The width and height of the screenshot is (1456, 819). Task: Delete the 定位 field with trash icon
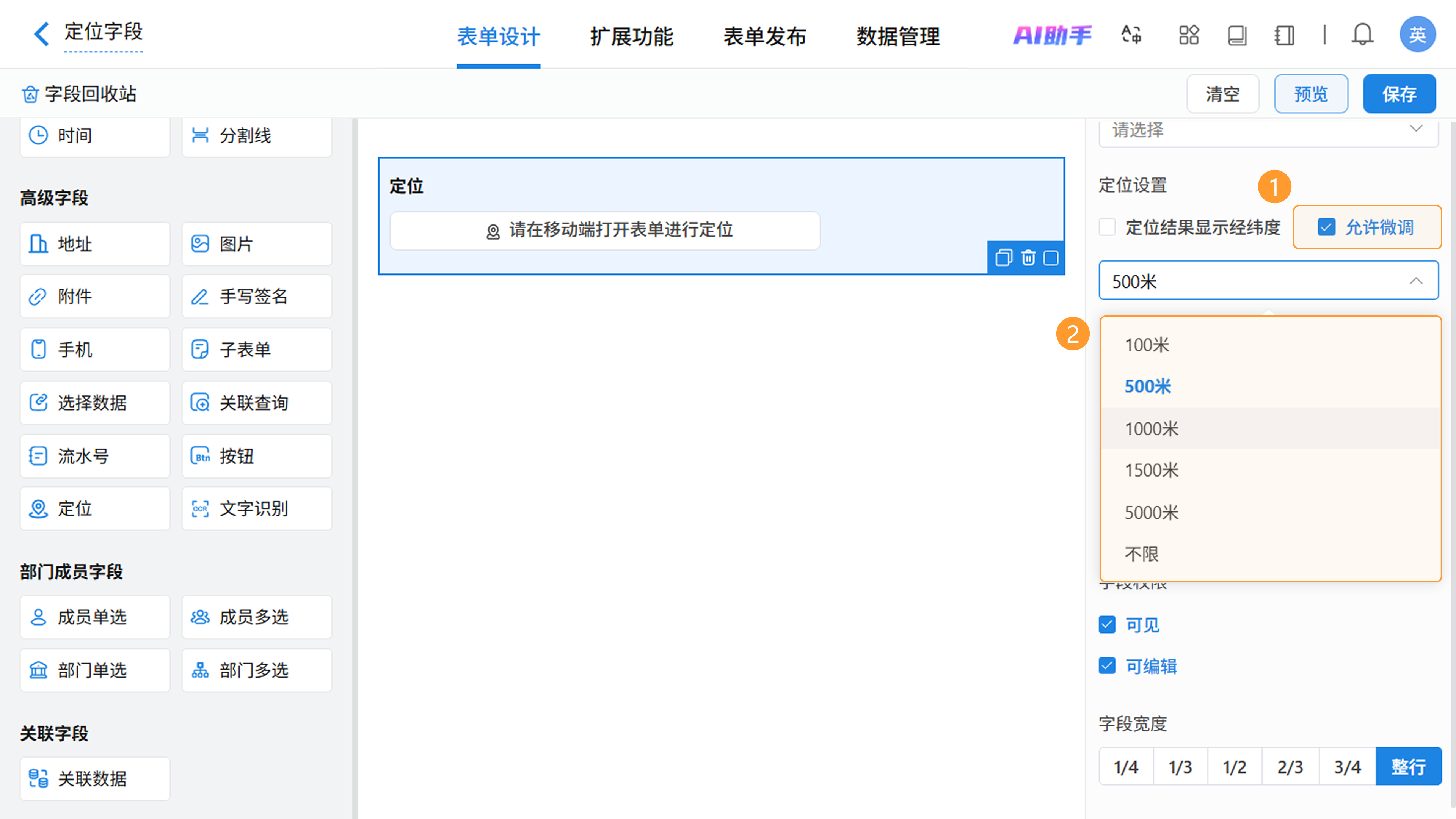pos(1028,258)
